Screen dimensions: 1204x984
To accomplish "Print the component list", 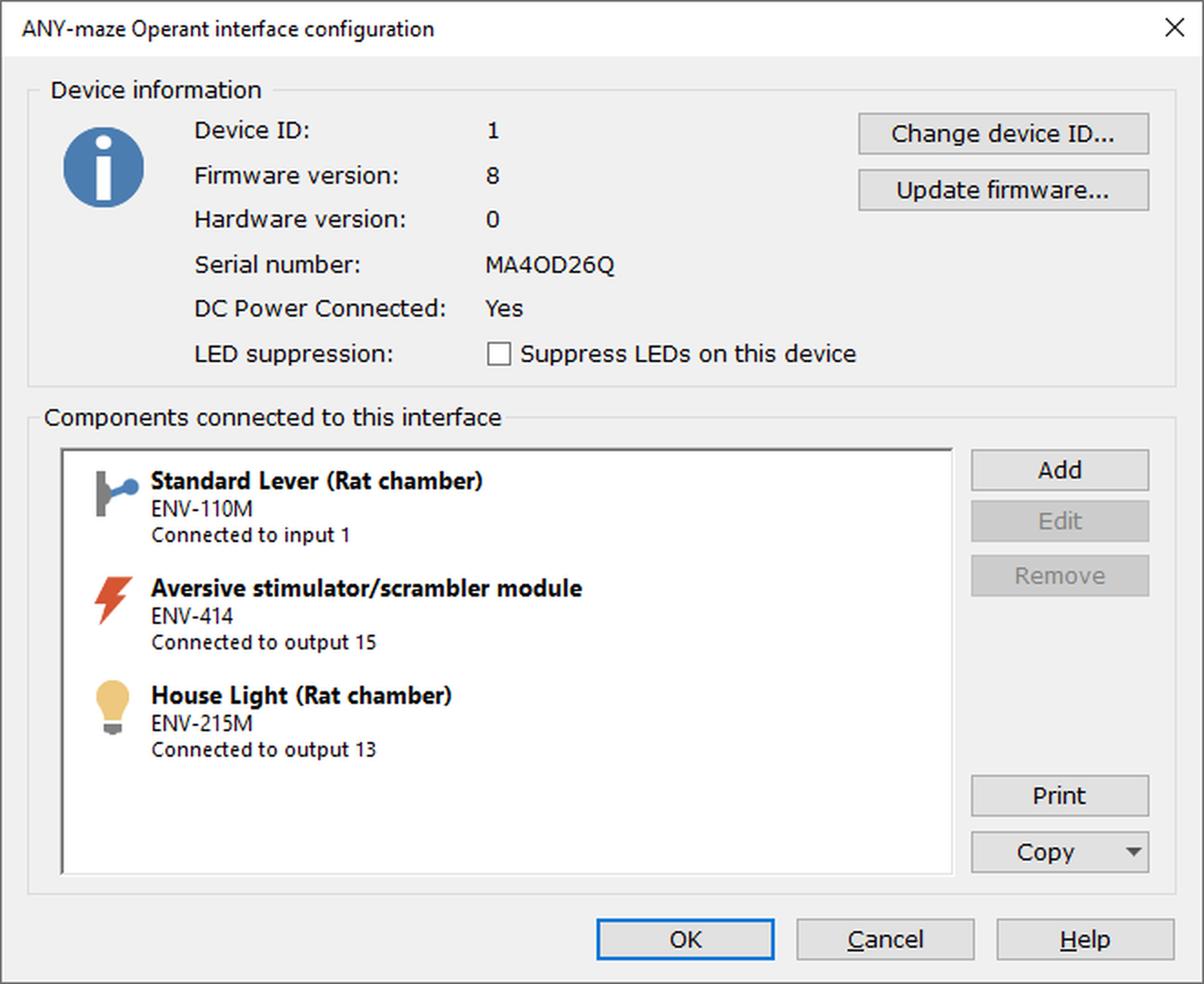I will tap(1059, 796).
